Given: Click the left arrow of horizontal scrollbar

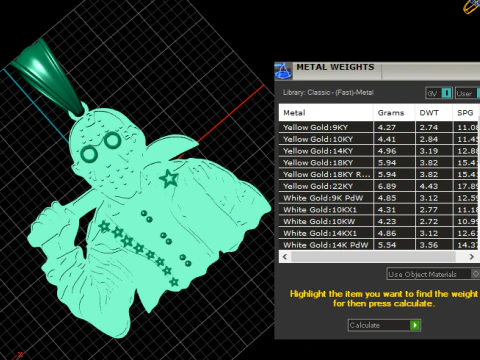Looking at the screenshot, I should [x=285, y=257].
